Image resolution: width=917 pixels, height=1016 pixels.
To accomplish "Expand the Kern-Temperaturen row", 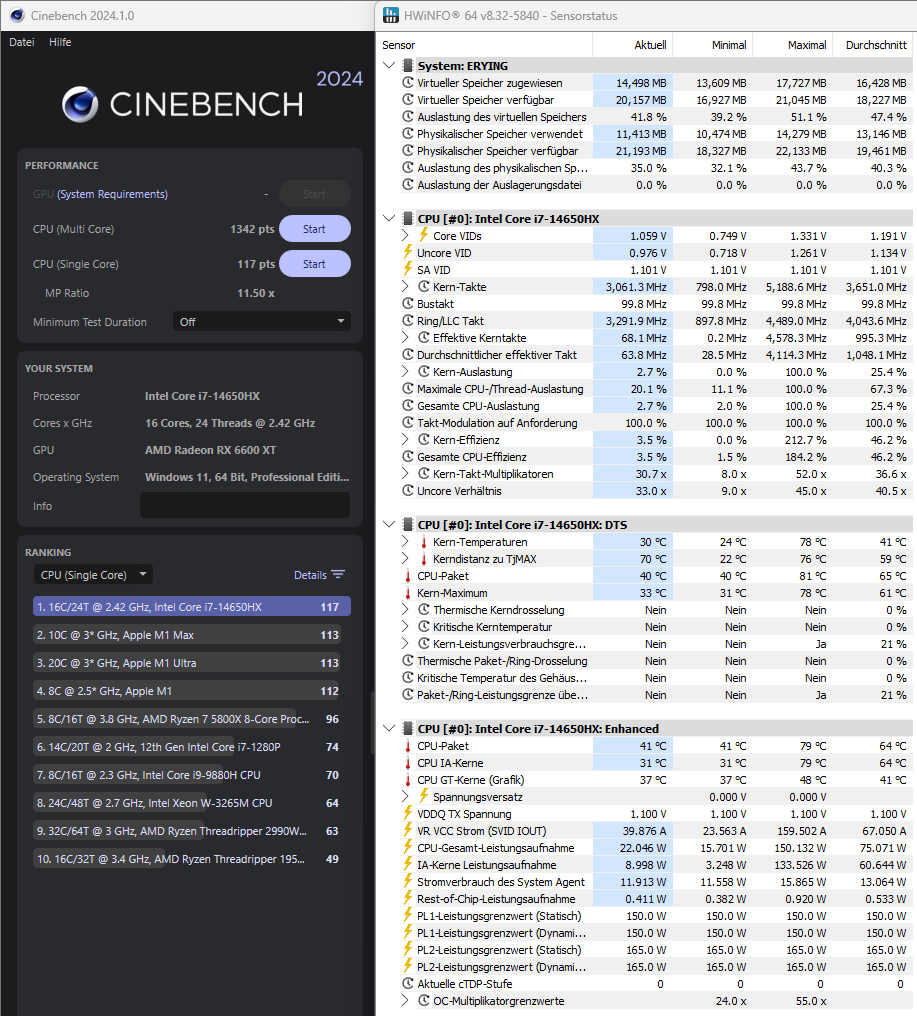I will (x=405, y=541).
